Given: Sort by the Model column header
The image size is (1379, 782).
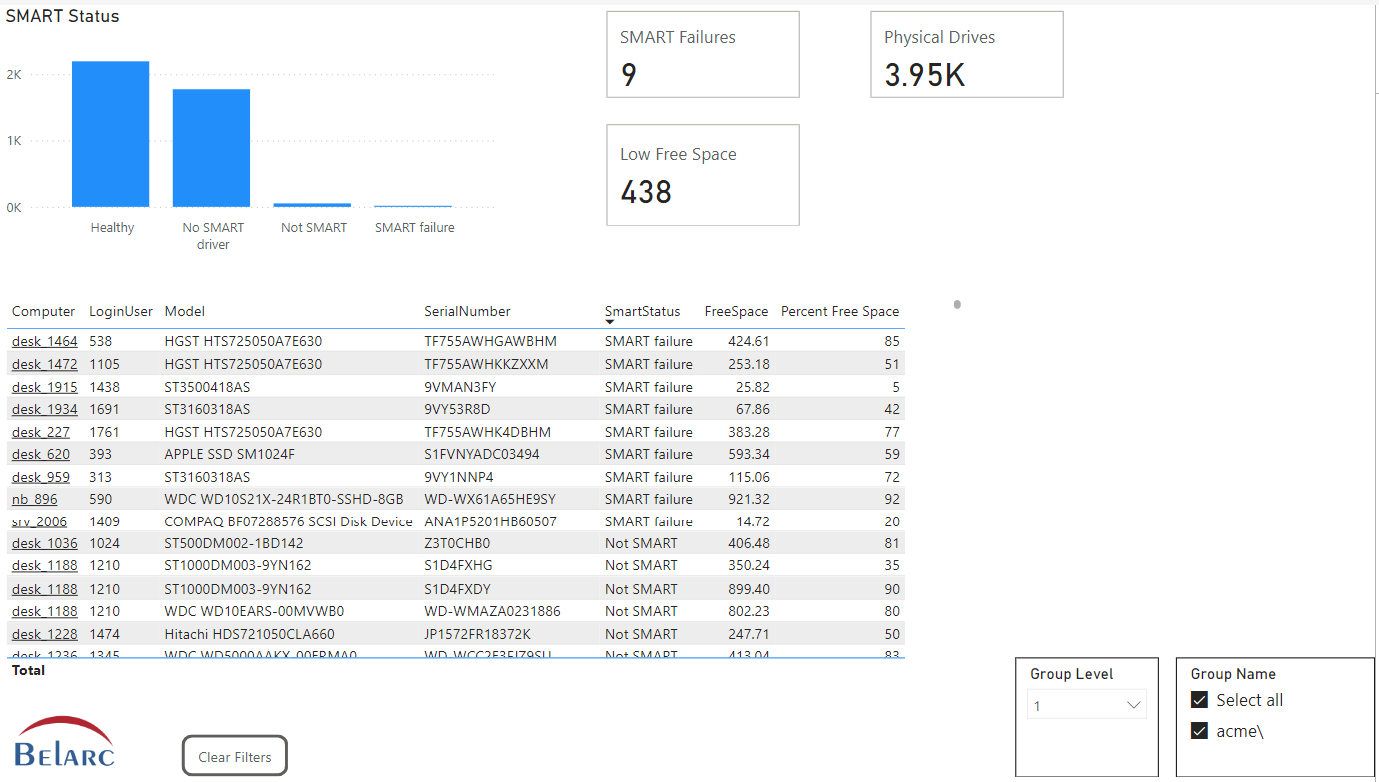Looking at the screenshot, I should pyautogui.click(x=185, y=311).
